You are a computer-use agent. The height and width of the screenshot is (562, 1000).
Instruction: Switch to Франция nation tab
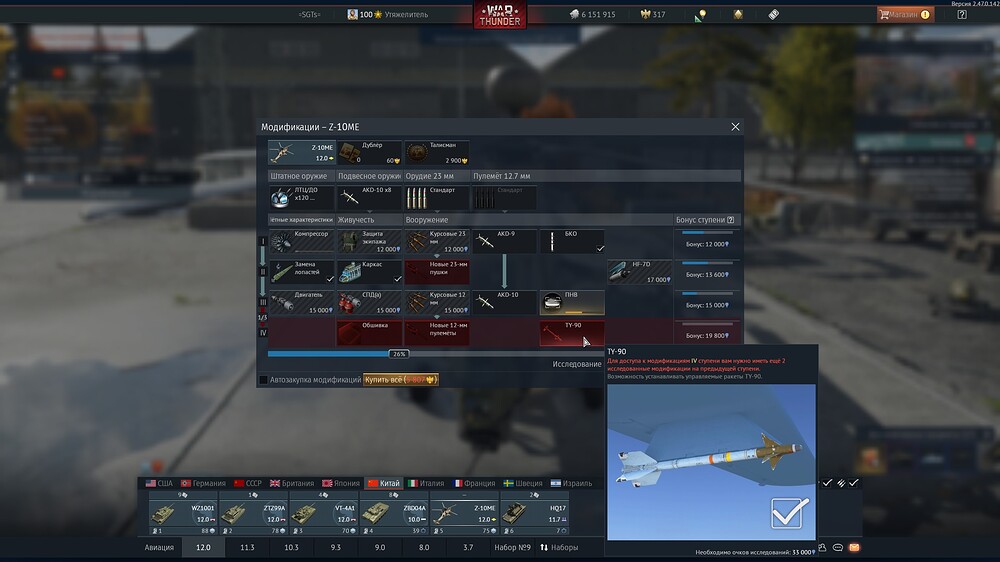click(x=473, y=483)
